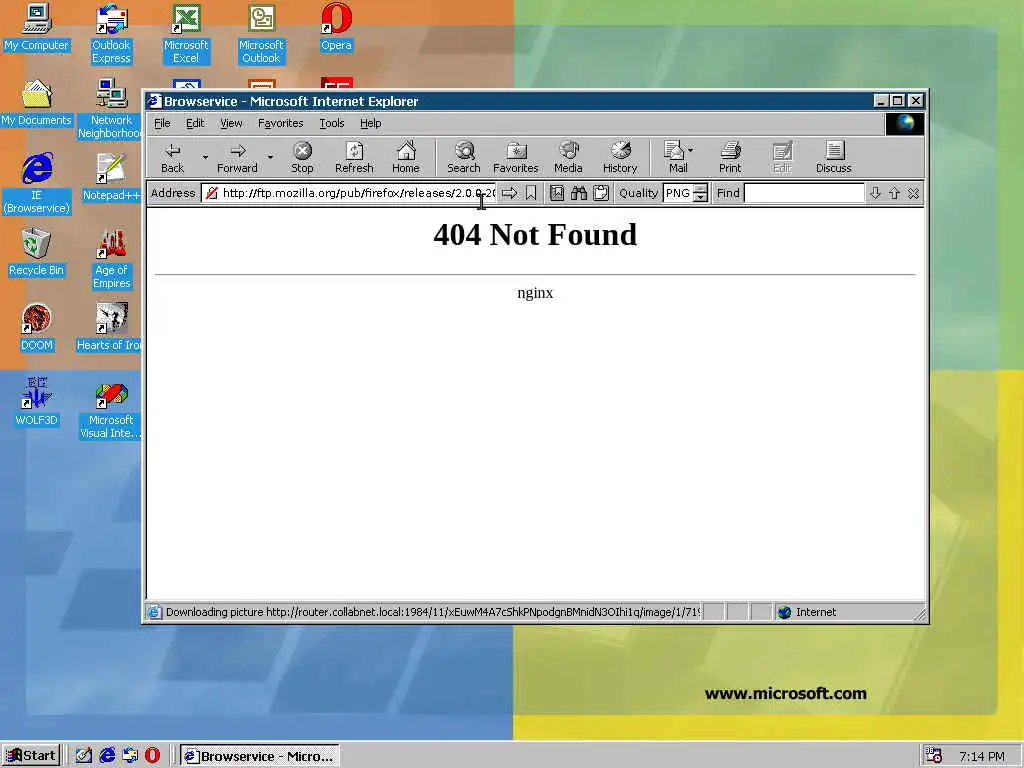This screenshot has width=1024, height=768.
Task: Launch Outlook Express from Quick Launch
Action: click(x=130, y=756)
